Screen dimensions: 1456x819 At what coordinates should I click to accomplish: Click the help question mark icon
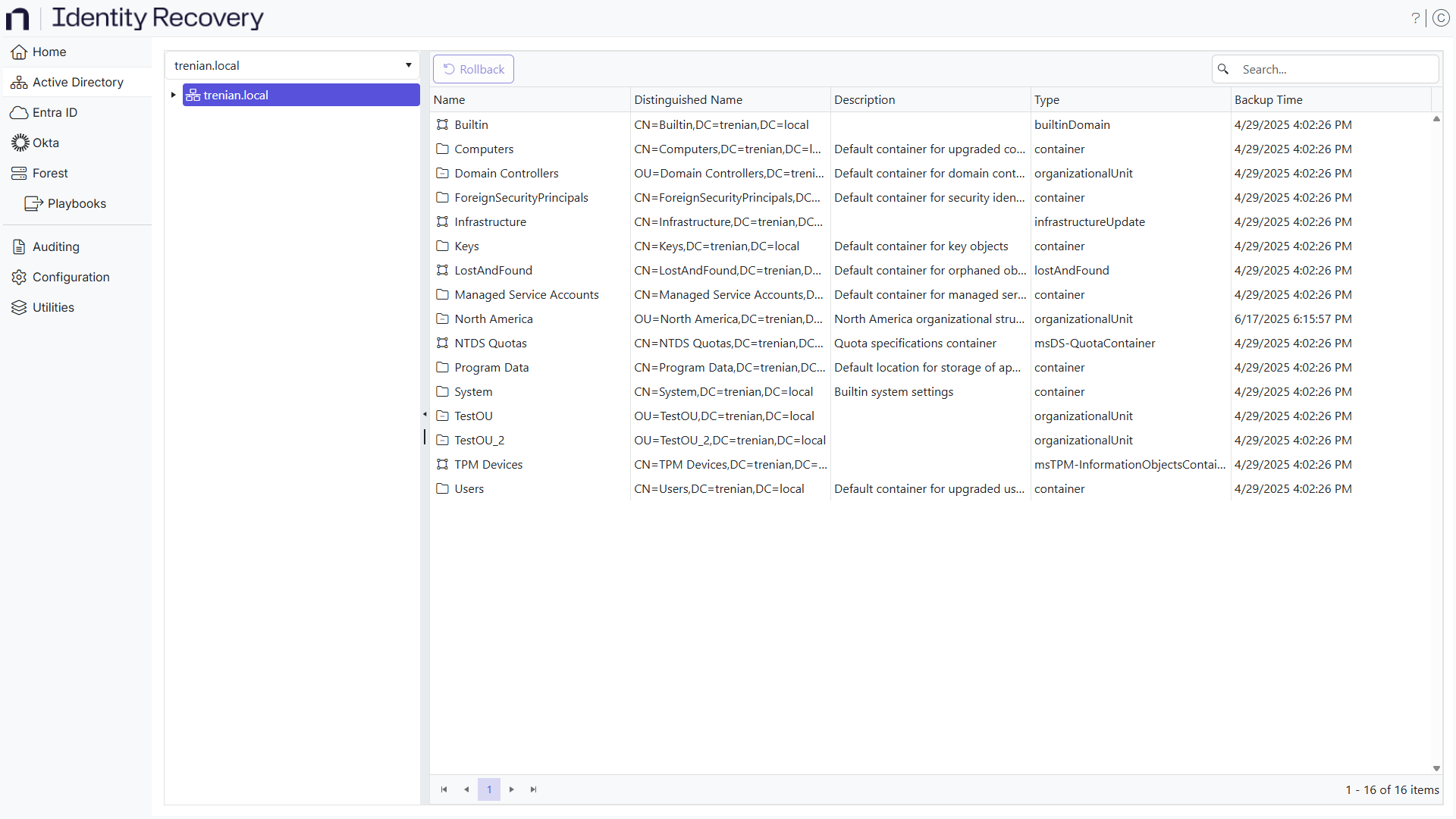[x=1417, y=17]
